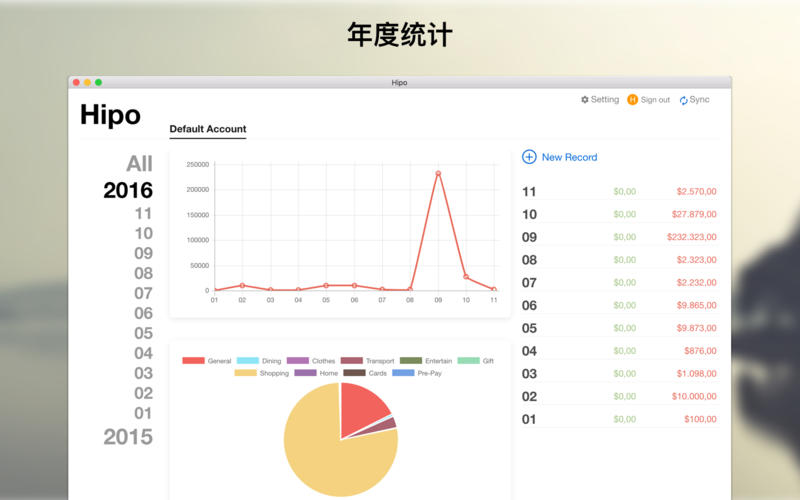Select year 2016 in the sidebar
Image resolution: width=800 pixels, height=500 pixels.
pos(128,190)
